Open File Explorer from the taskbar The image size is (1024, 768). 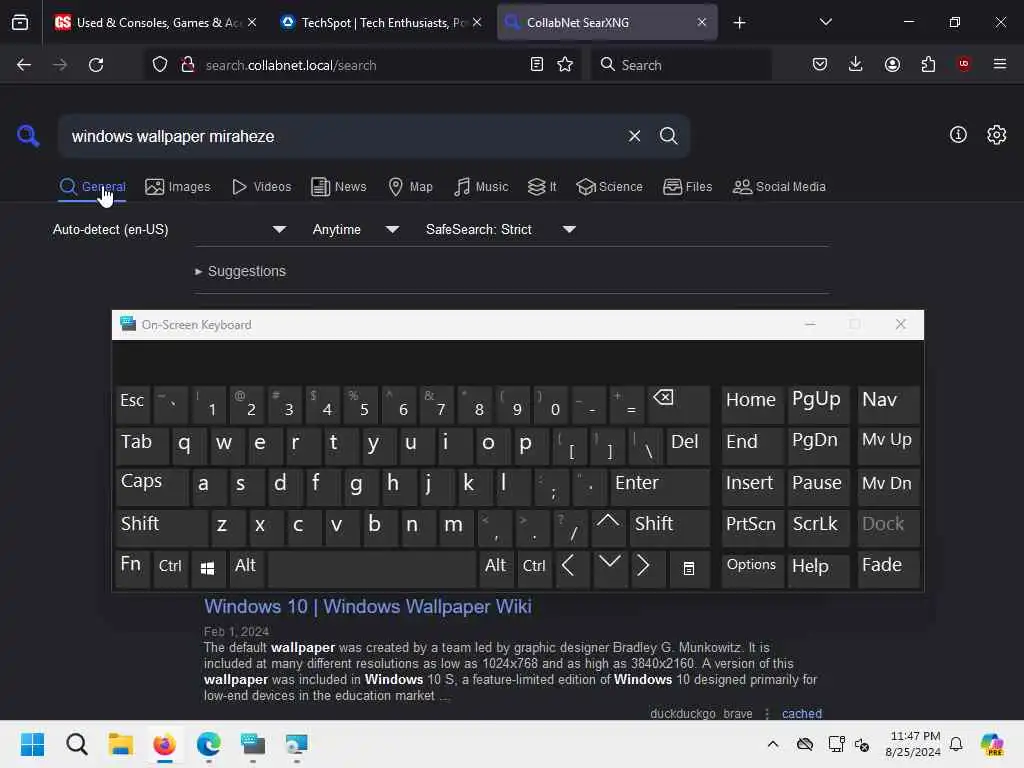121,744
